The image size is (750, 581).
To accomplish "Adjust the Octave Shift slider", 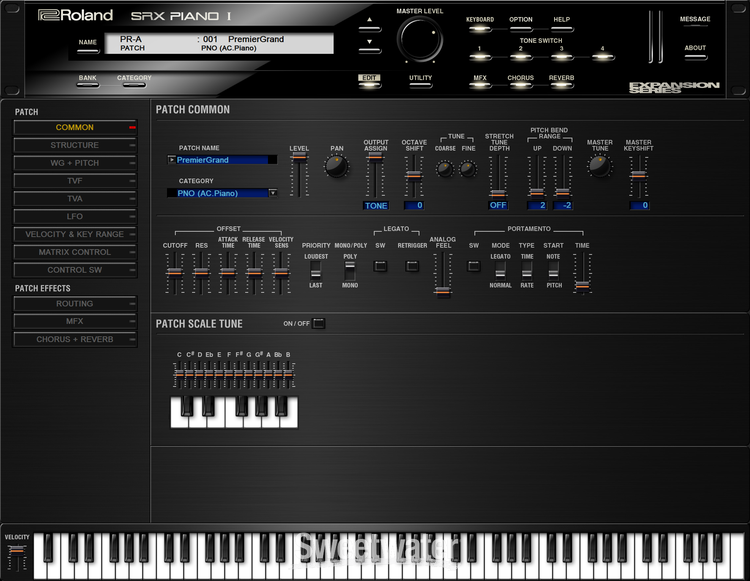I will click(x=414, y=175).
